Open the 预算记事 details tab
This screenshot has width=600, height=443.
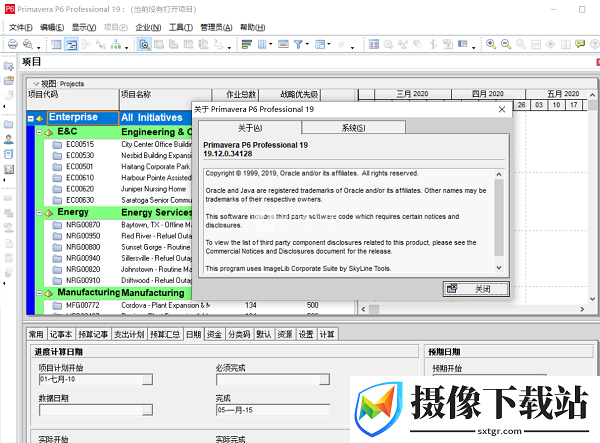(93, 334)
